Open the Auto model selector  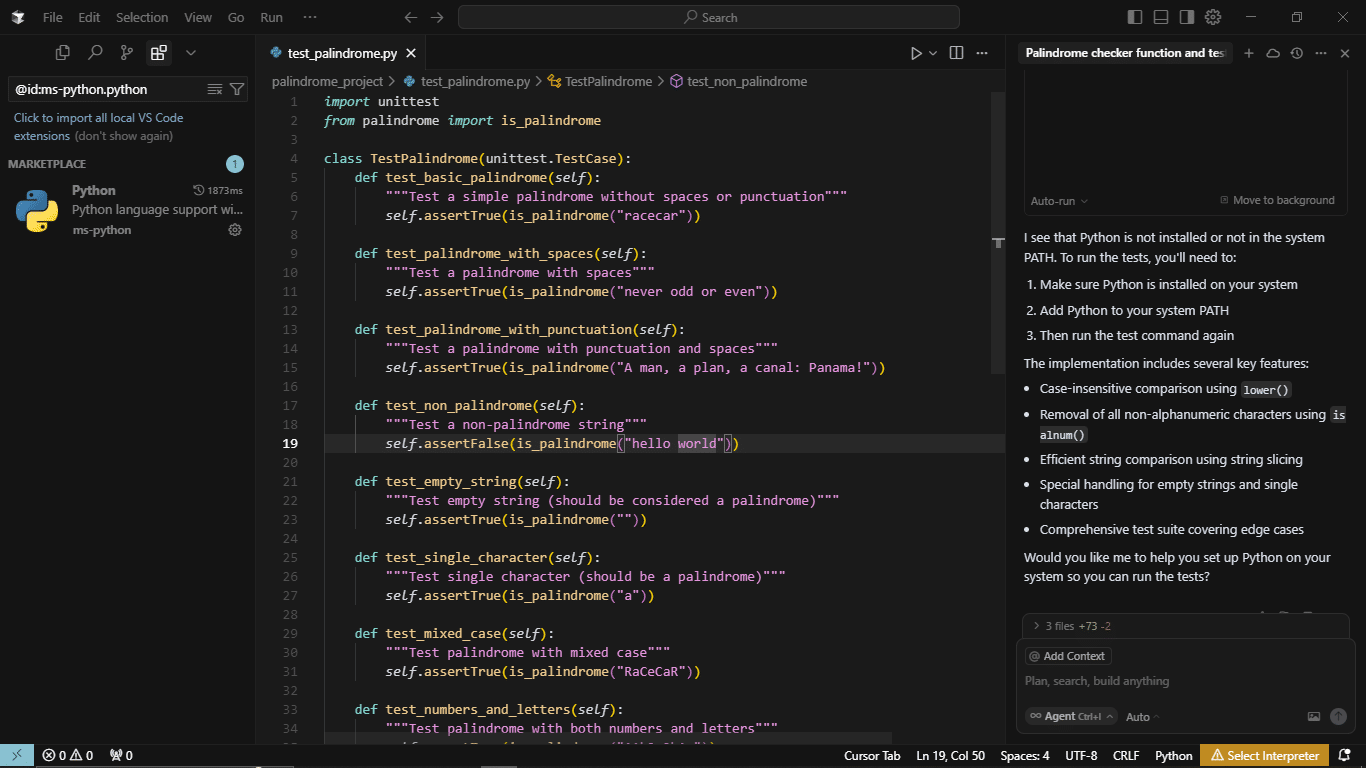point(1143,717)
